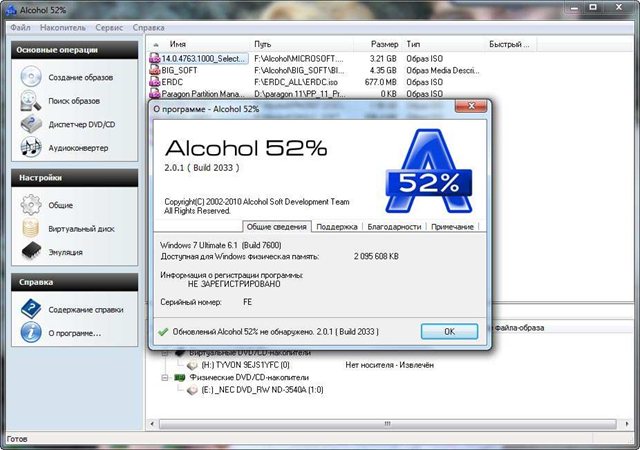640x450 pixels.
Task: Select the ERDC image file icon
Action: pyautogui.click(x=155, y=82)
